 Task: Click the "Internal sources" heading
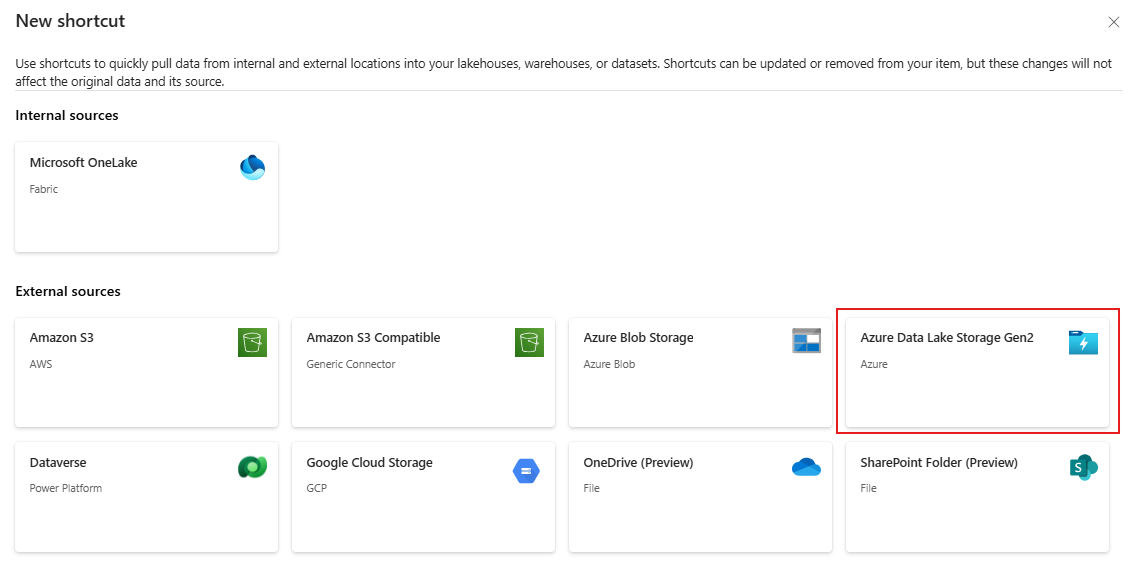67,115
